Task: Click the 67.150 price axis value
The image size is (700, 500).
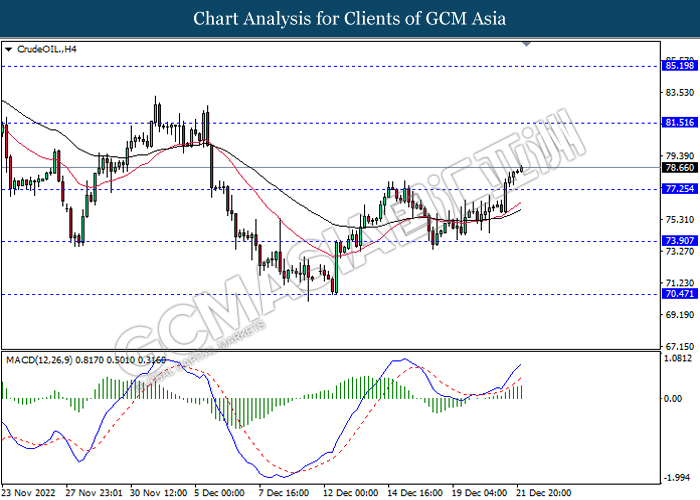Action: point(679,346)
